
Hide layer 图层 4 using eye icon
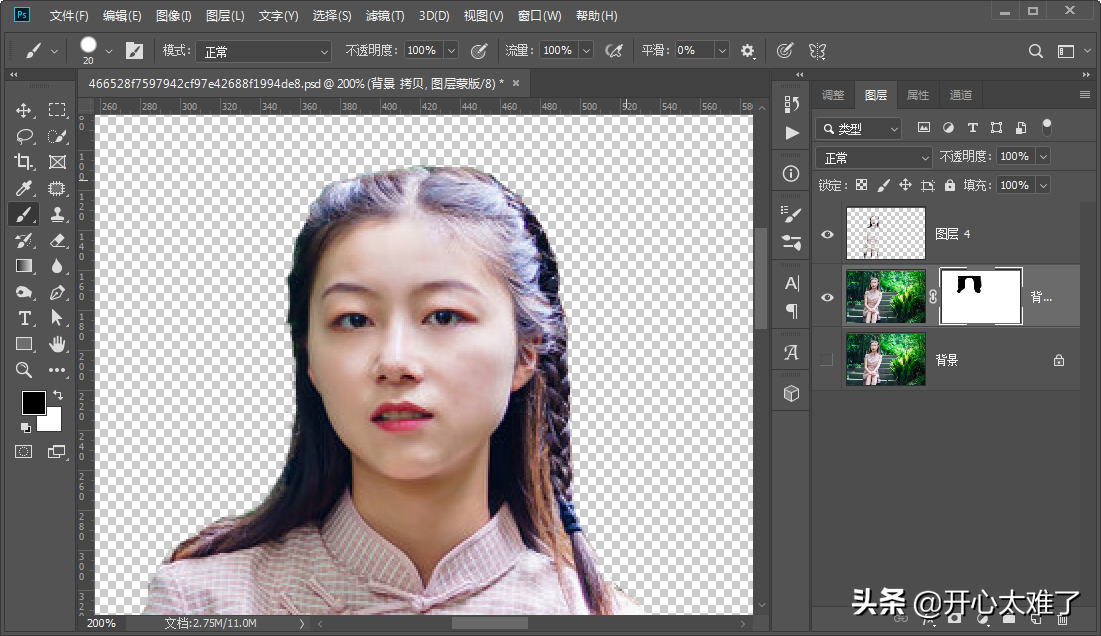pos(827,234)
